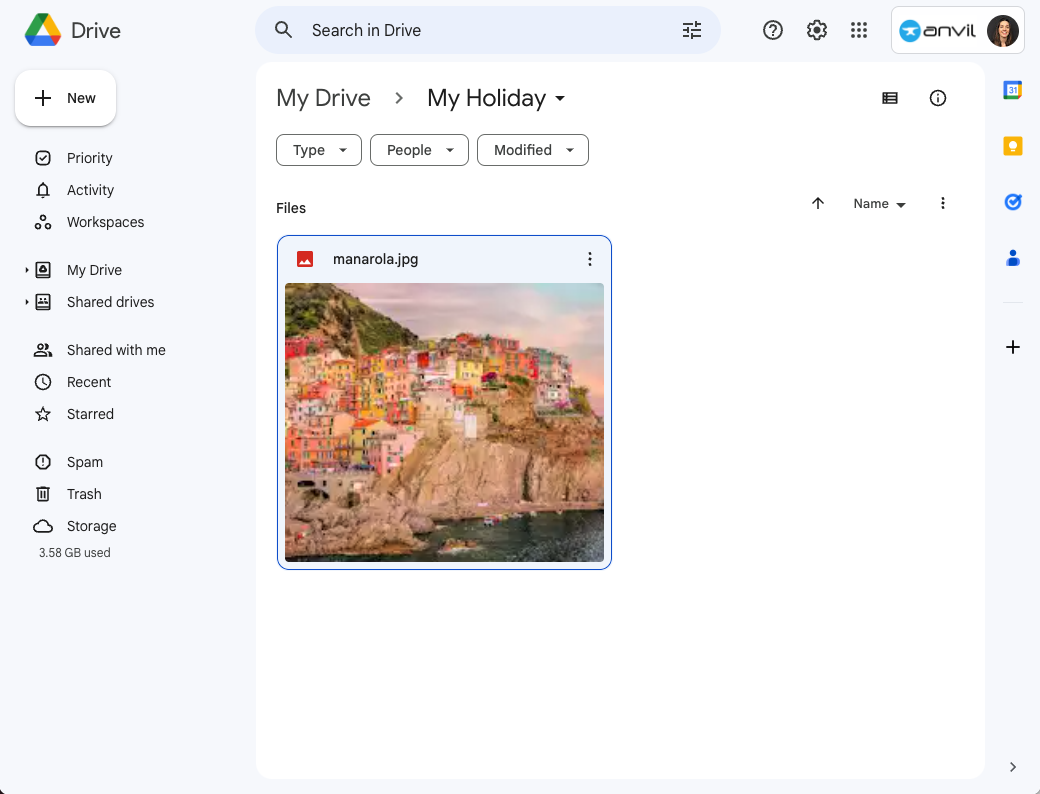The width and height of the screenshot is (1040, 794).
Task: Navigate back to My Drive breadcrumb
Action: [323, 97]
